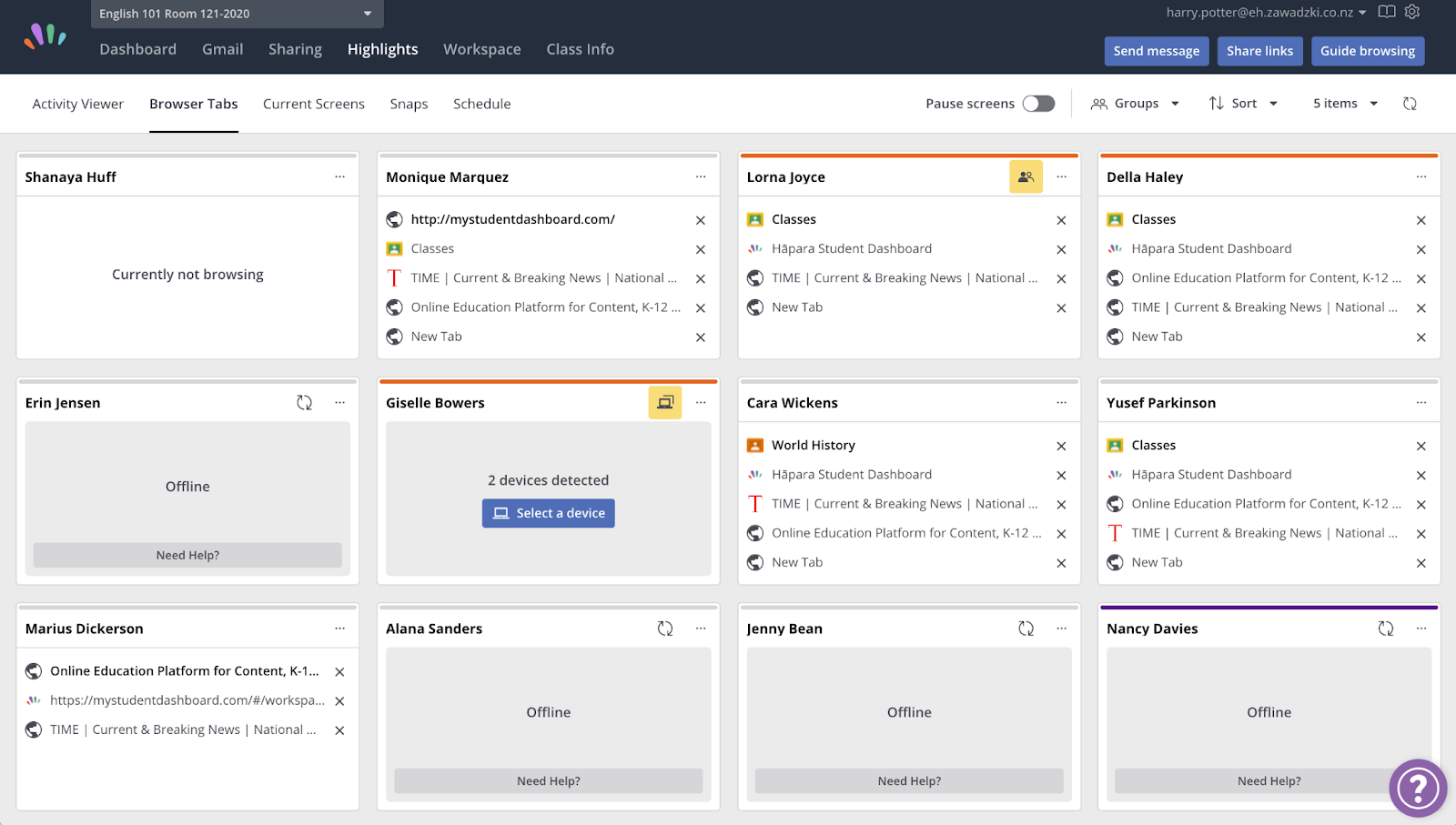Open the purple help question mark
The height and width of the screenshot is (825, 1456).
1417,788
